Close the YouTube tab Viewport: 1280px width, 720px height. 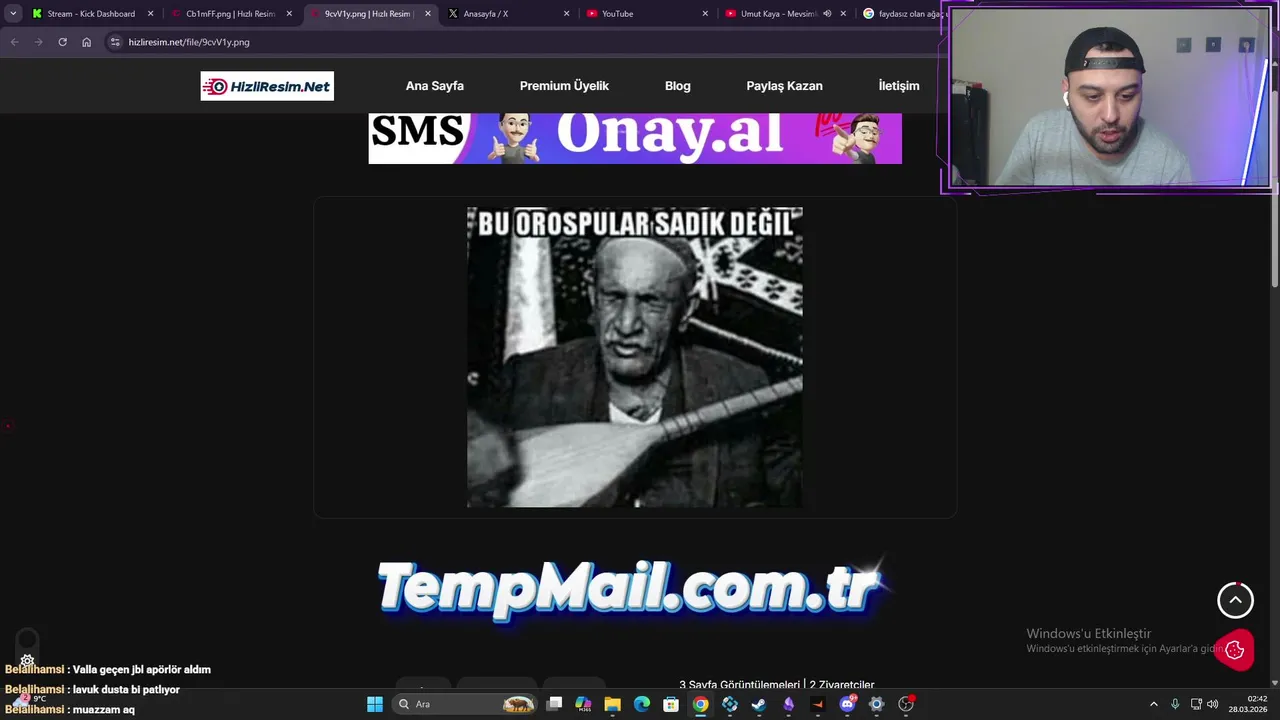point(704,14)
